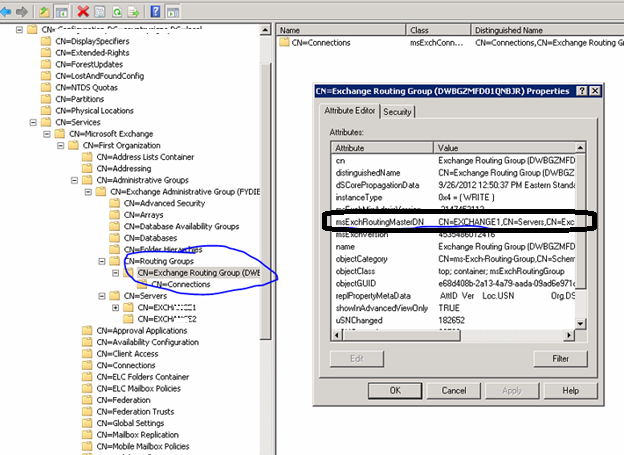Viewport: 624px width, 455px height.
Task: Select CN=Mailbox Replication tree item
Action: click(137, 434)
